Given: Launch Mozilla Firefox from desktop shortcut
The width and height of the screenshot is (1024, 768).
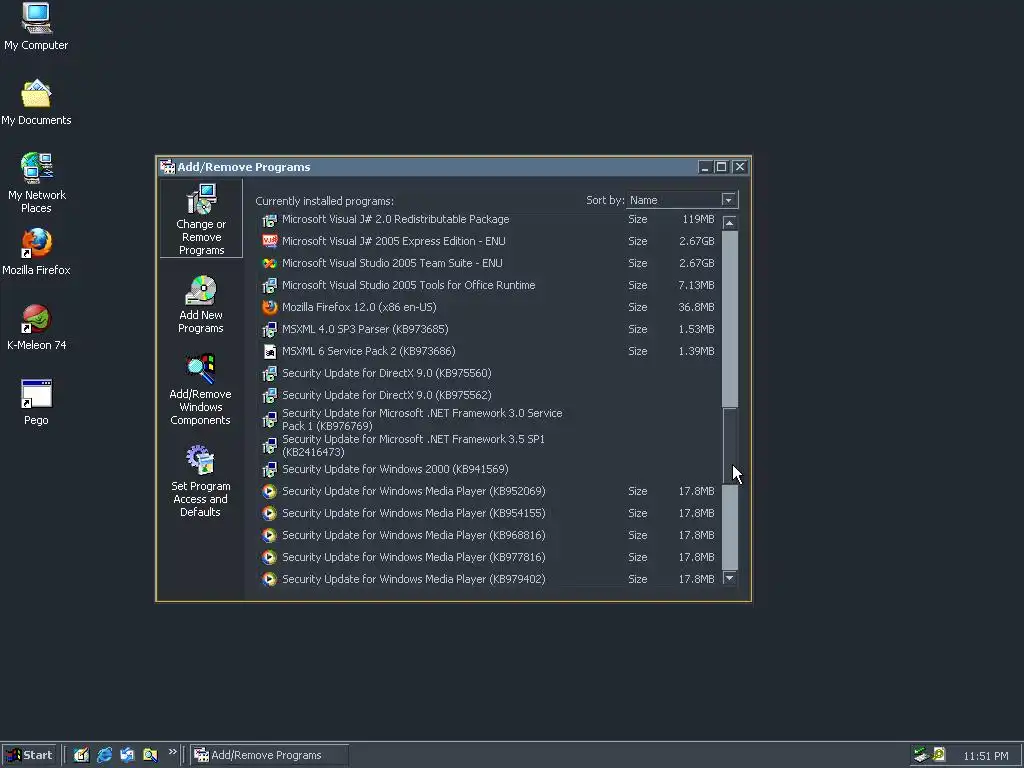Looking at the screenshot, I should pyautogui.click(x=36, y=252).
